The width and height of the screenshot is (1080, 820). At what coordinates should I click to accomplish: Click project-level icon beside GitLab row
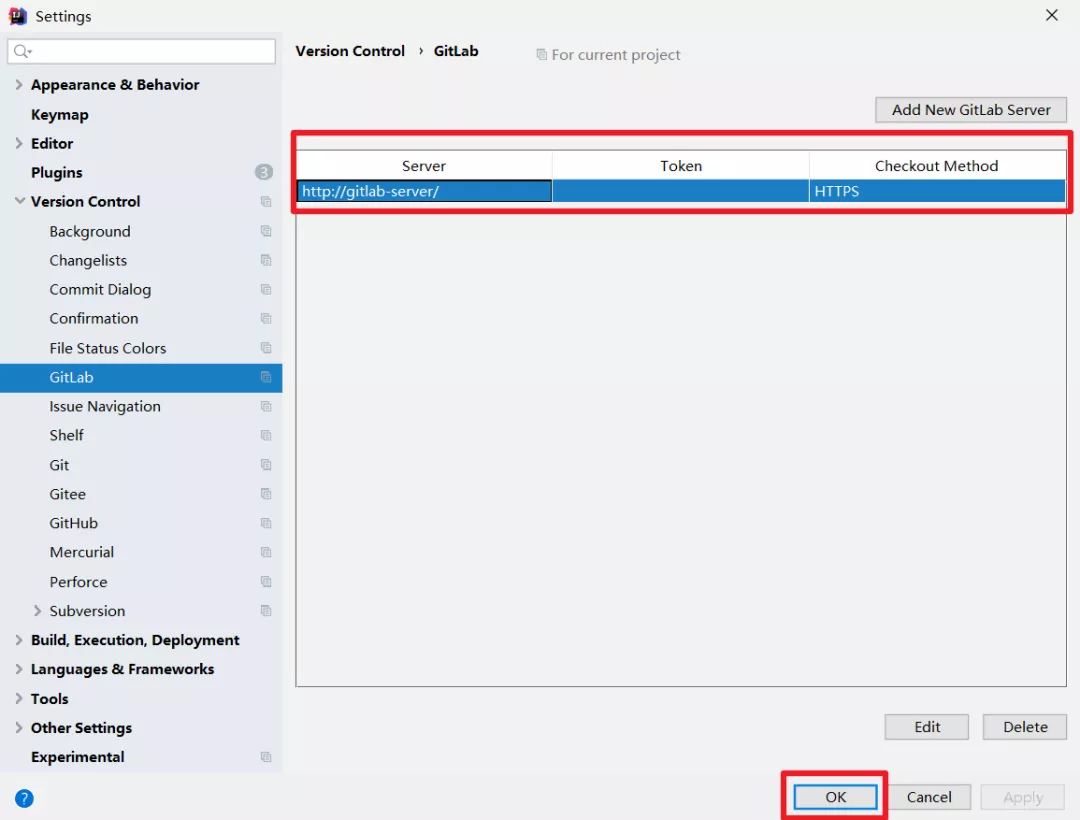pyautogui.click(x=266, y=377)
